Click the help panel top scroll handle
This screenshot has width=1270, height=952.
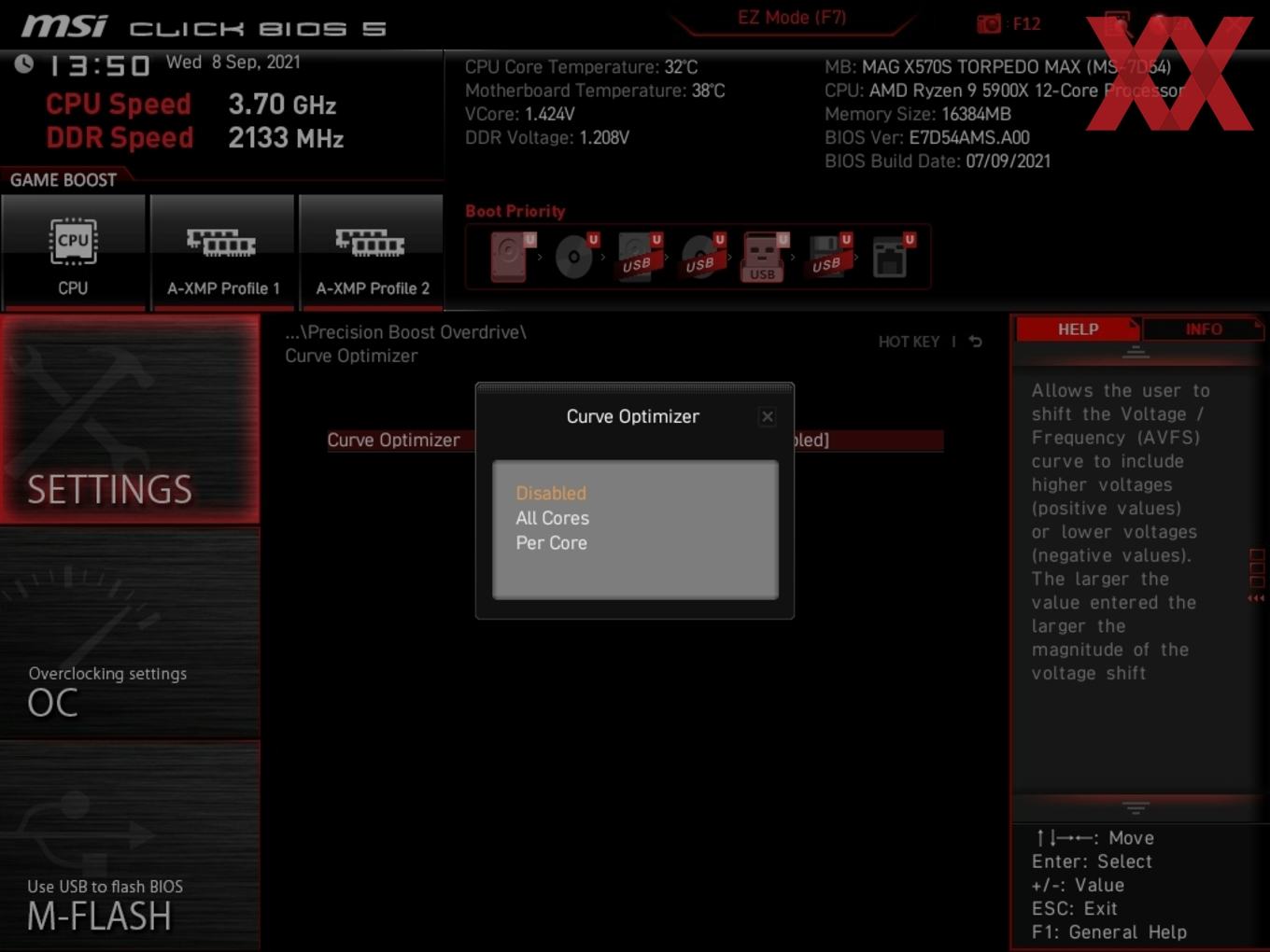coord(1136,351)
